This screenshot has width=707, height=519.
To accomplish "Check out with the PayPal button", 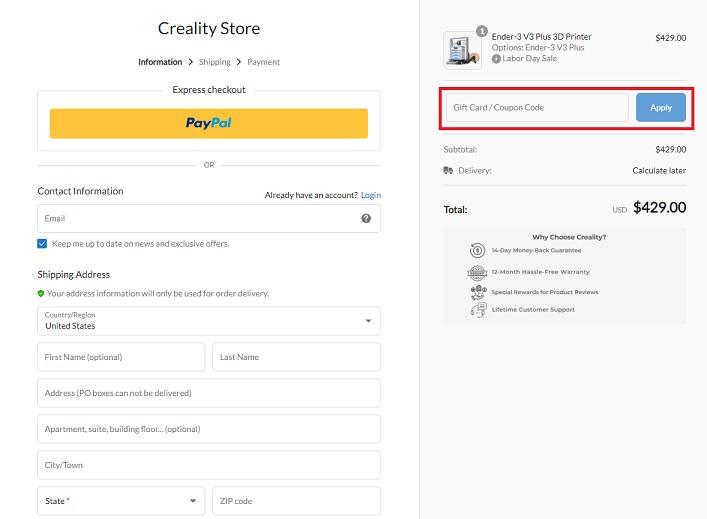I will click(209, 123).
